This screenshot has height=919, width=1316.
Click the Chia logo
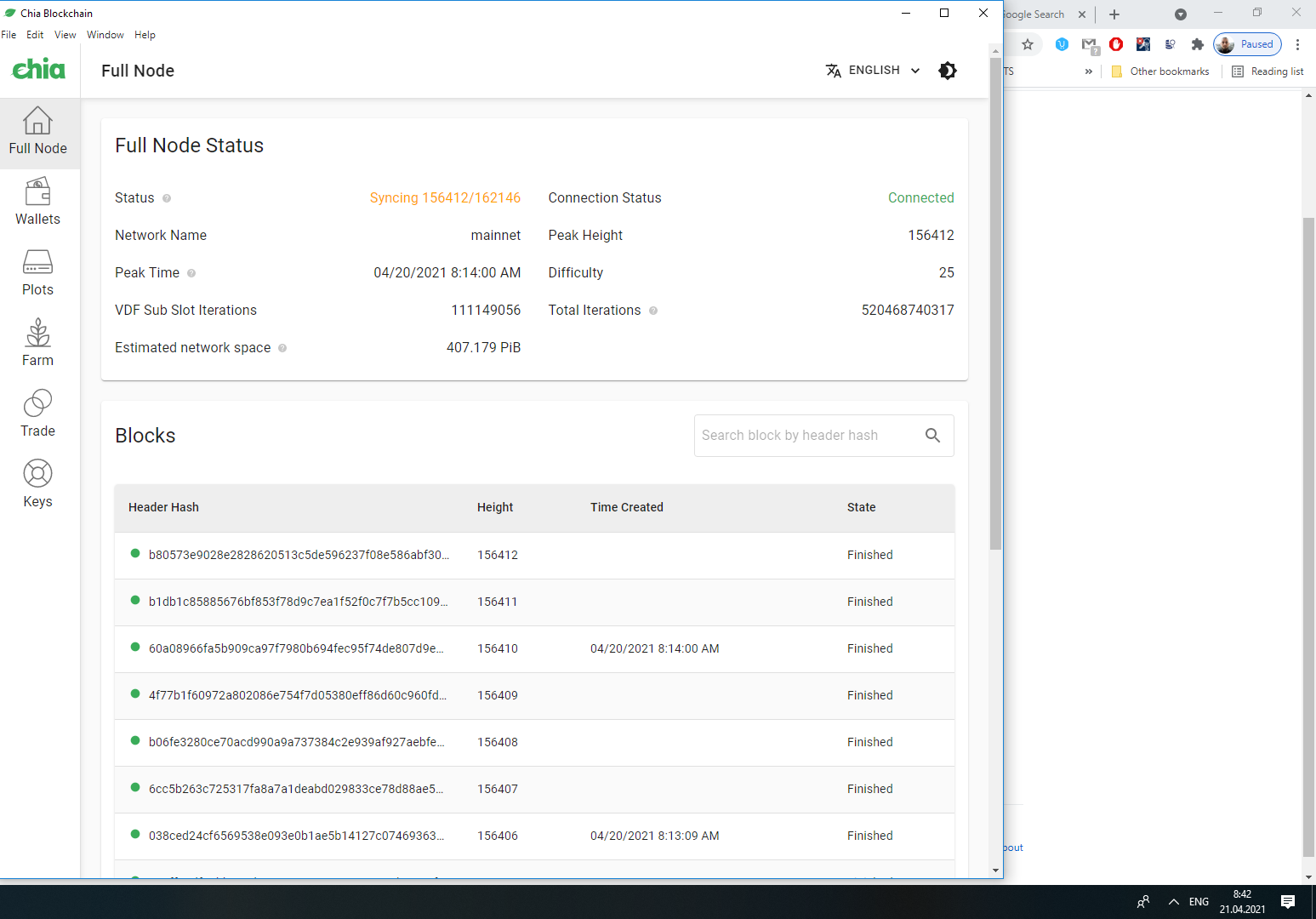tap(38, 69)
